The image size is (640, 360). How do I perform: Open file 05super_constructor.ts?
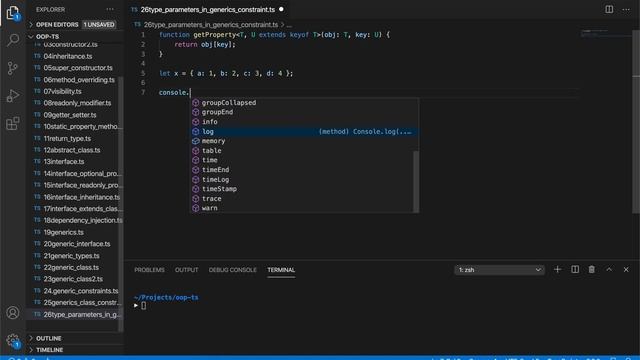(x=78, y=68)
